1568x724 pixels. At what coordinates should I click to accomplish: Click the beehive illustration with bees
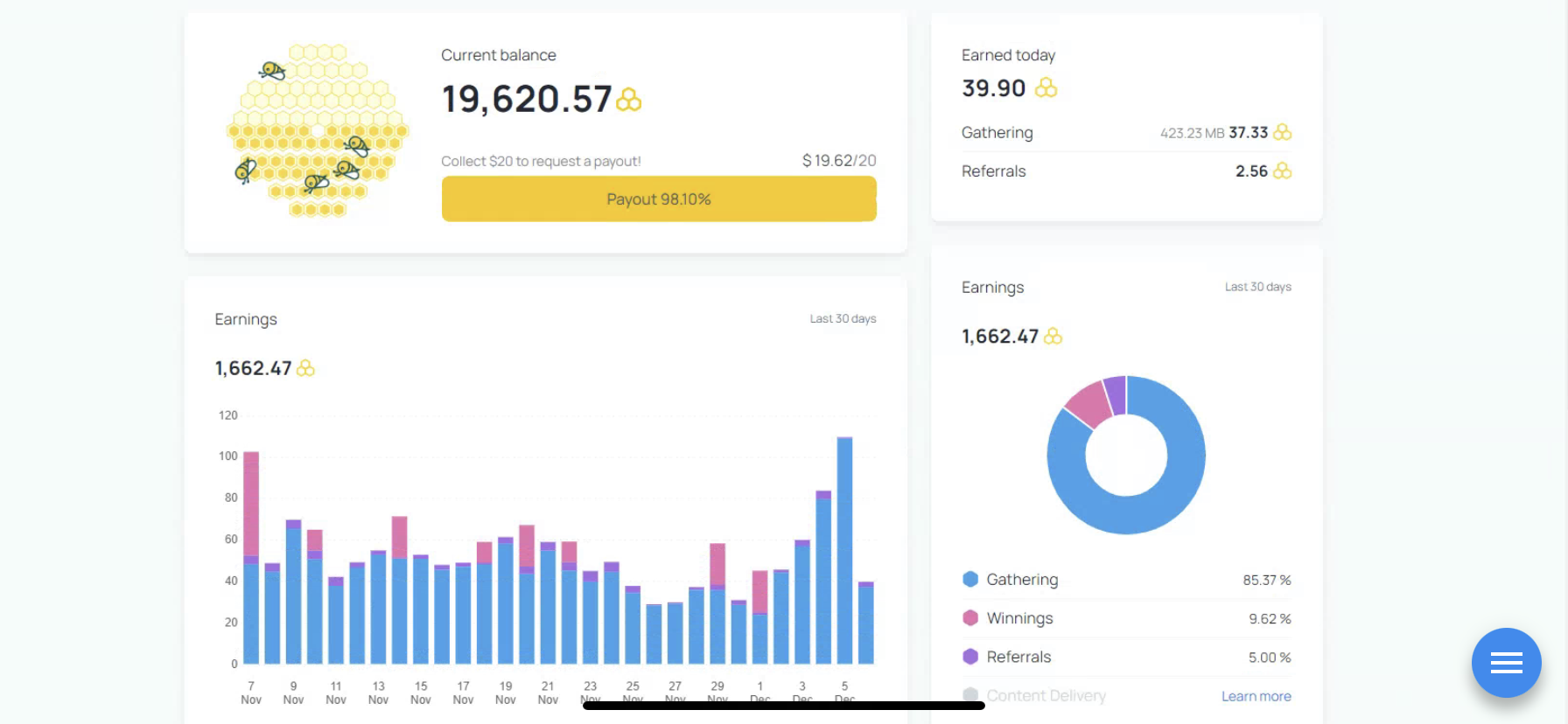click(x=318, y=130)
